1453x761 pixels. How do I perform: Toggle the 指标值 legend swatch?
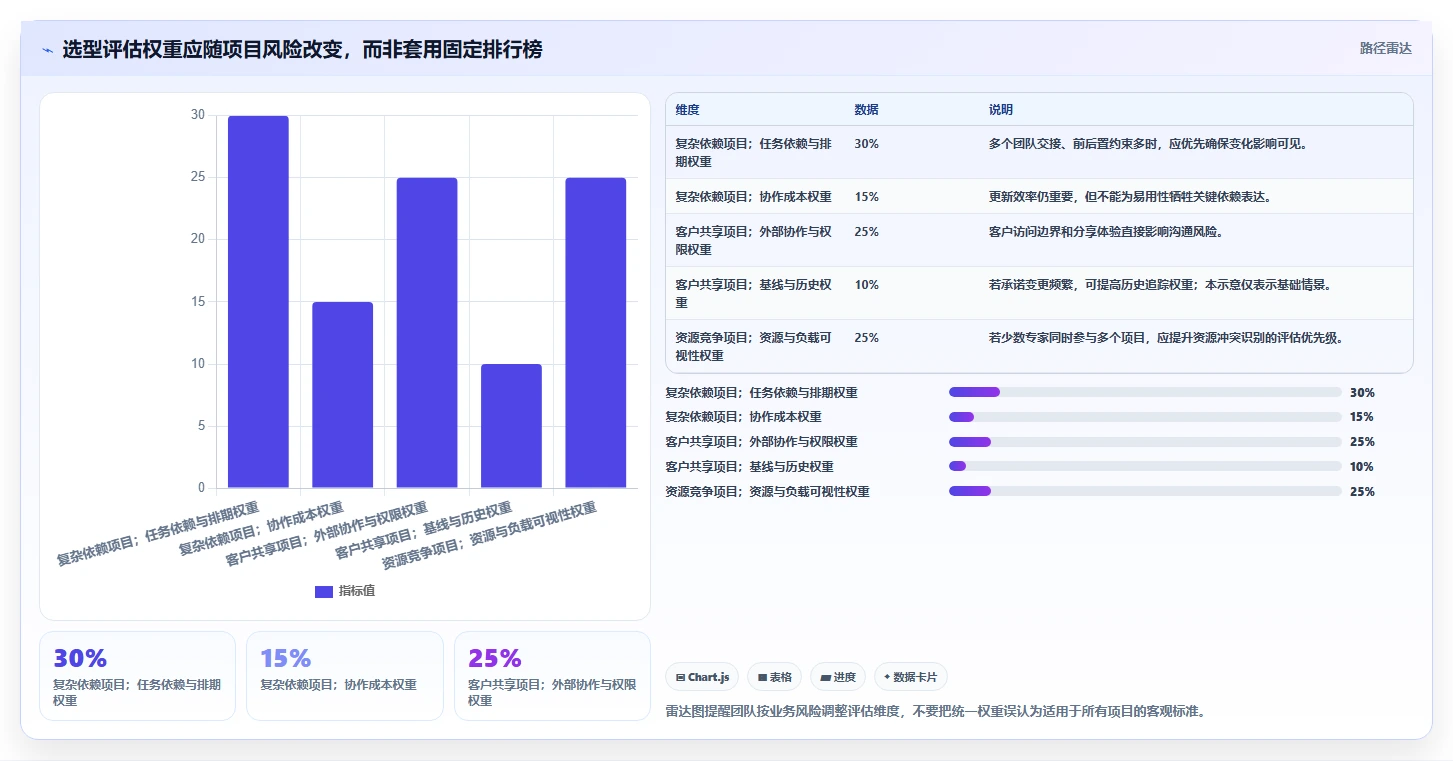[323, 591]
